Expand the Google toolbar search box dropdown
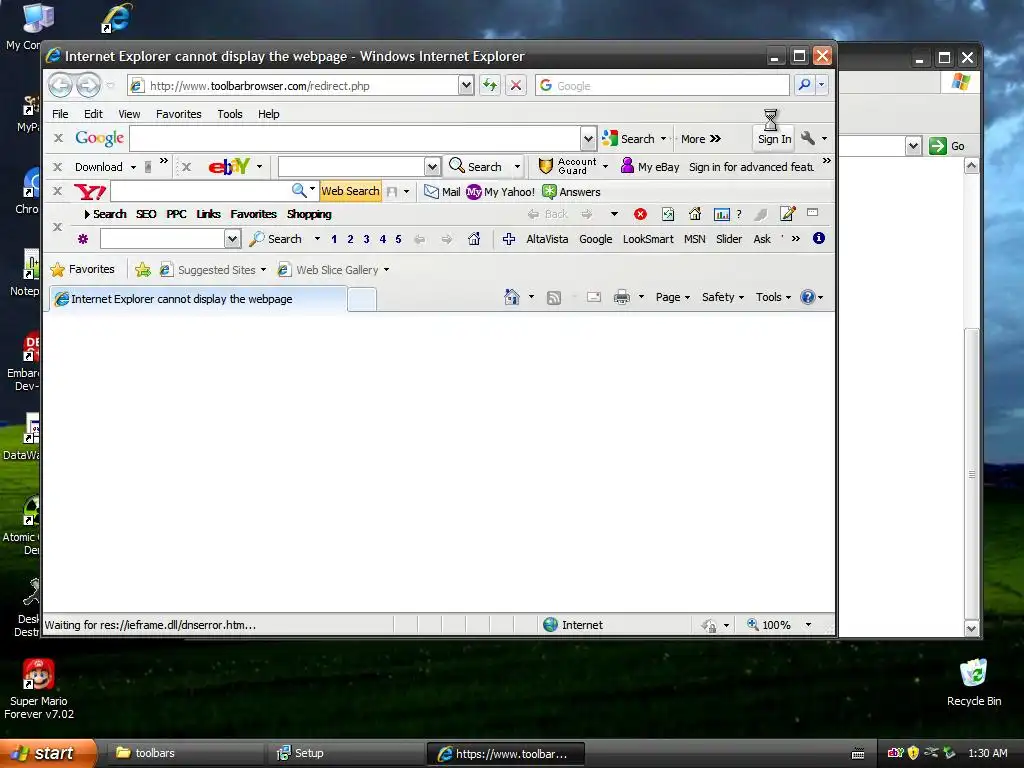Image resolution: width=1024 pixels, height=768 pixels. coord(588,138)
